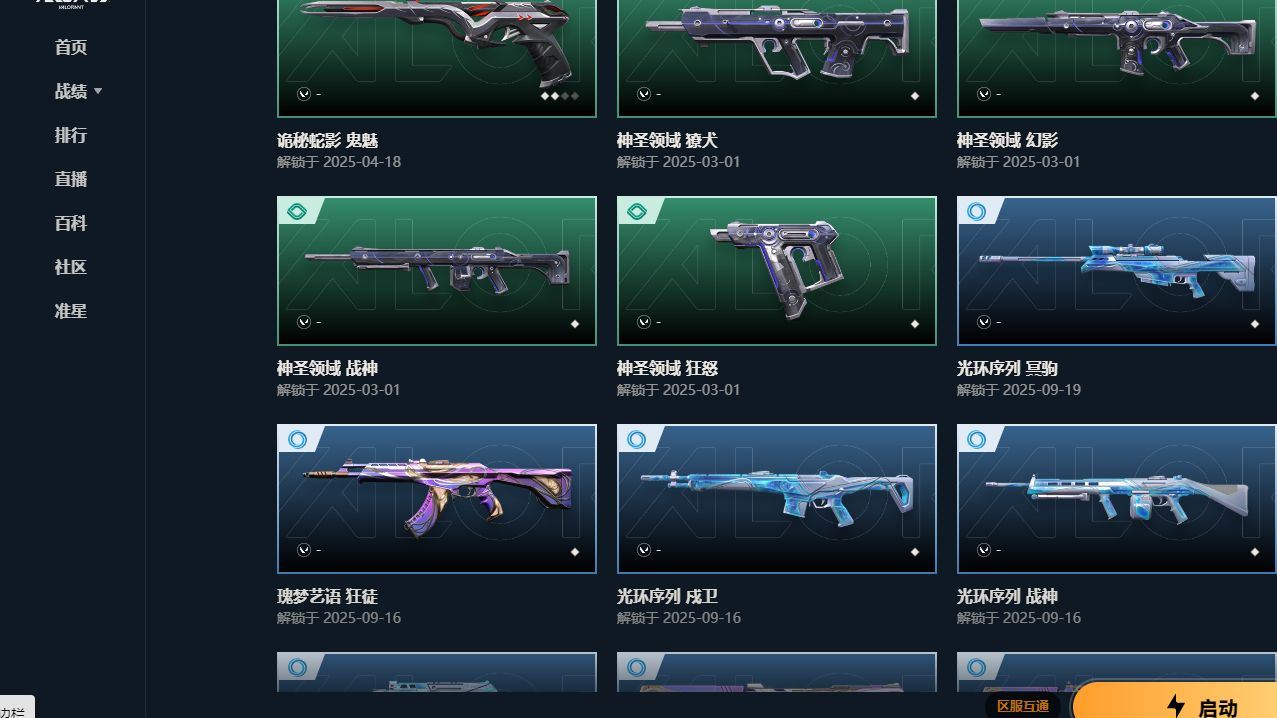Select the 神圣领域 獠犬 skin thumbnail

pos(777,58)
